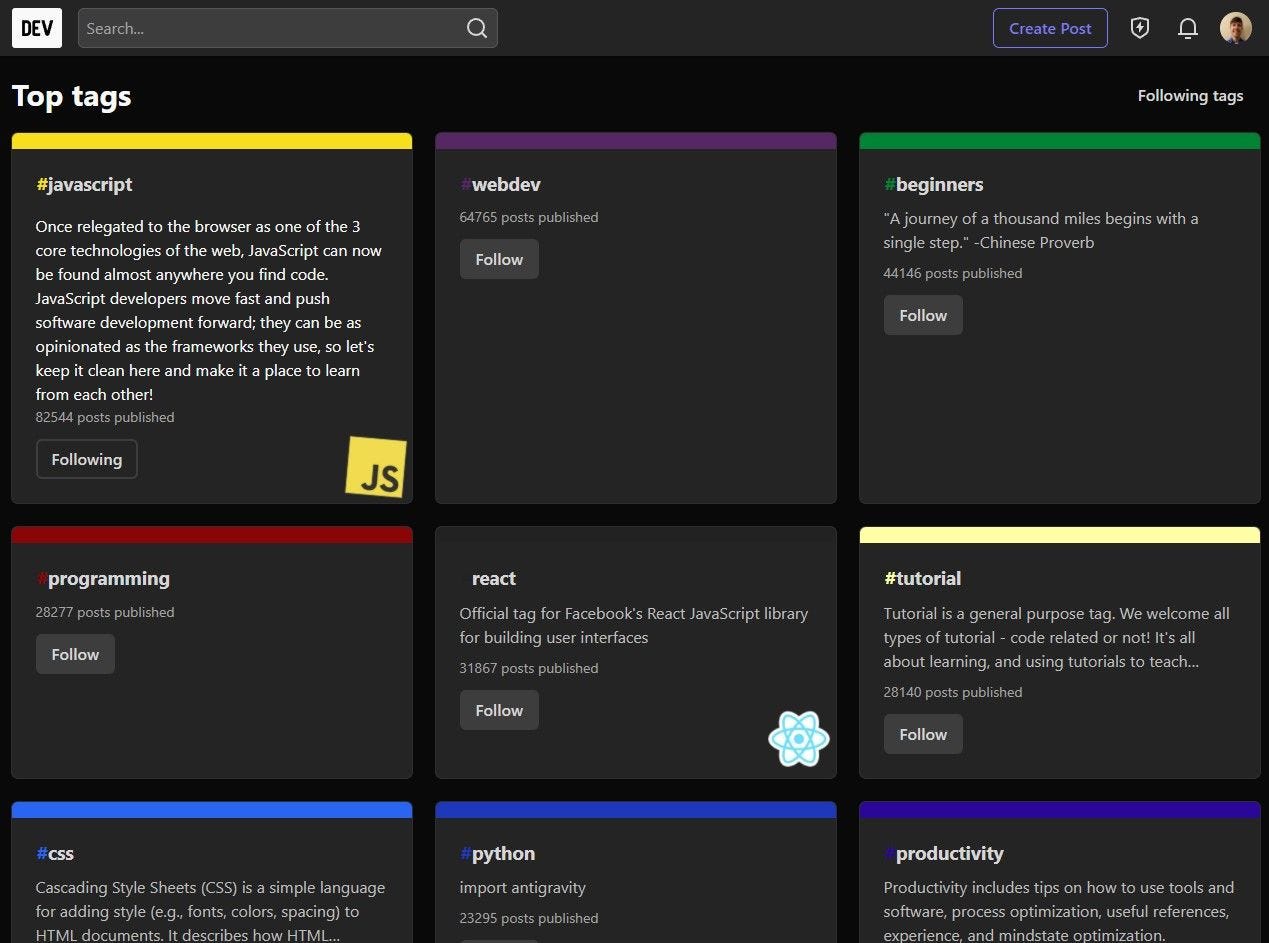Click the search magnifier icon
1269x943 pixels.
pos(477,28)
